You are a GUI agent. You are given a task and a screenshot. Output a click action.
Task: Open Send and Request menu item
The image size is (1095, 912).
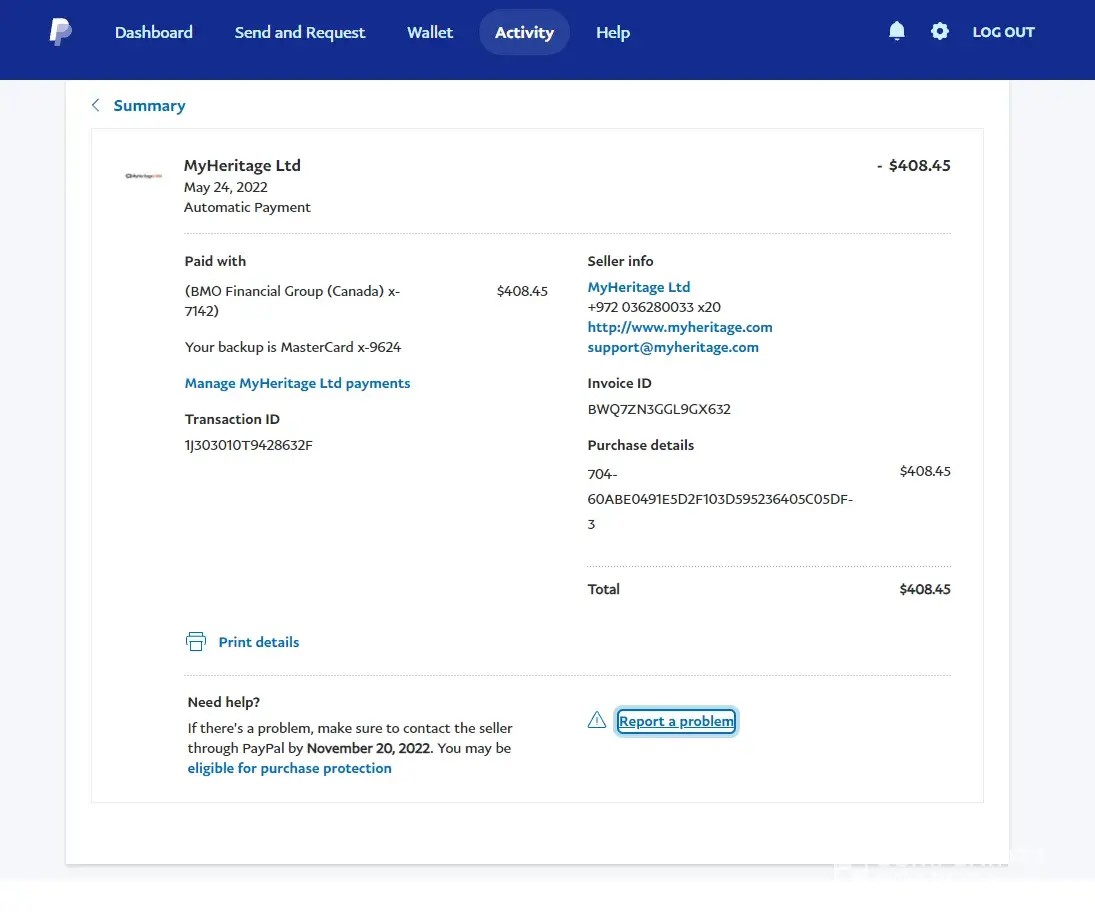coord(300,32)
